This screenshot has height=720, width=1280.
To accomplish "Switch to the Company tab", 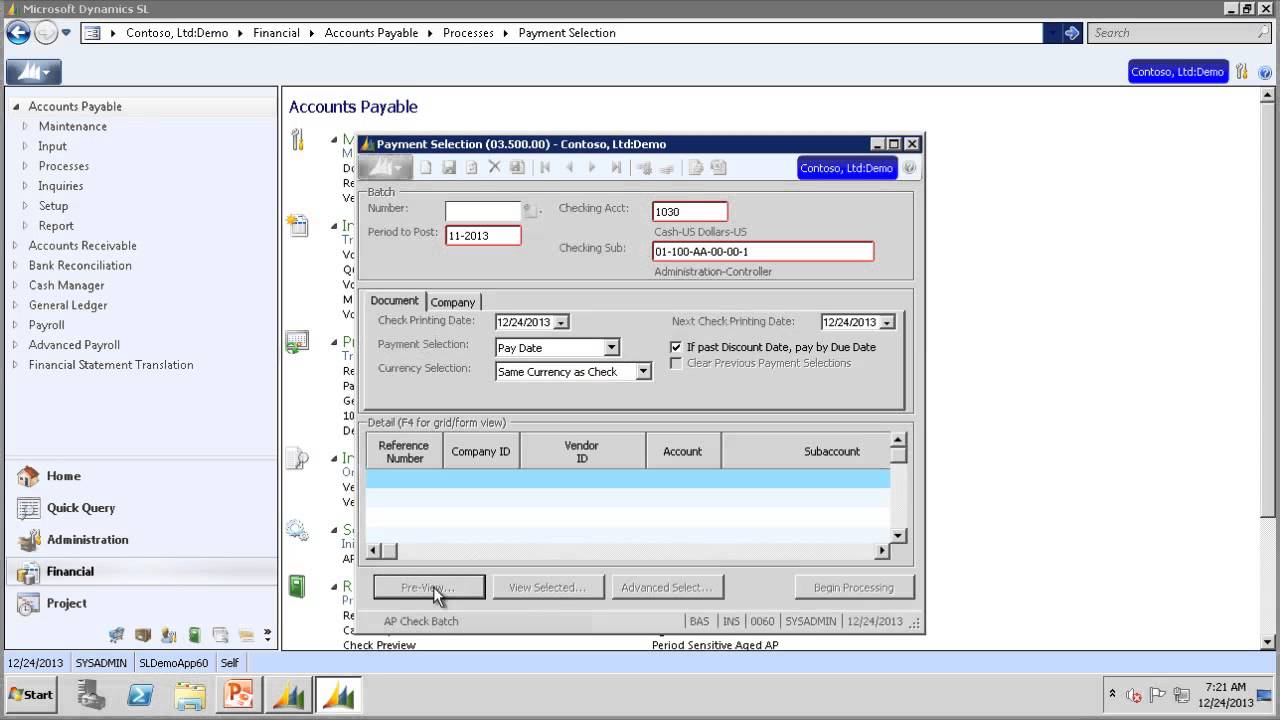I will 453,302.
